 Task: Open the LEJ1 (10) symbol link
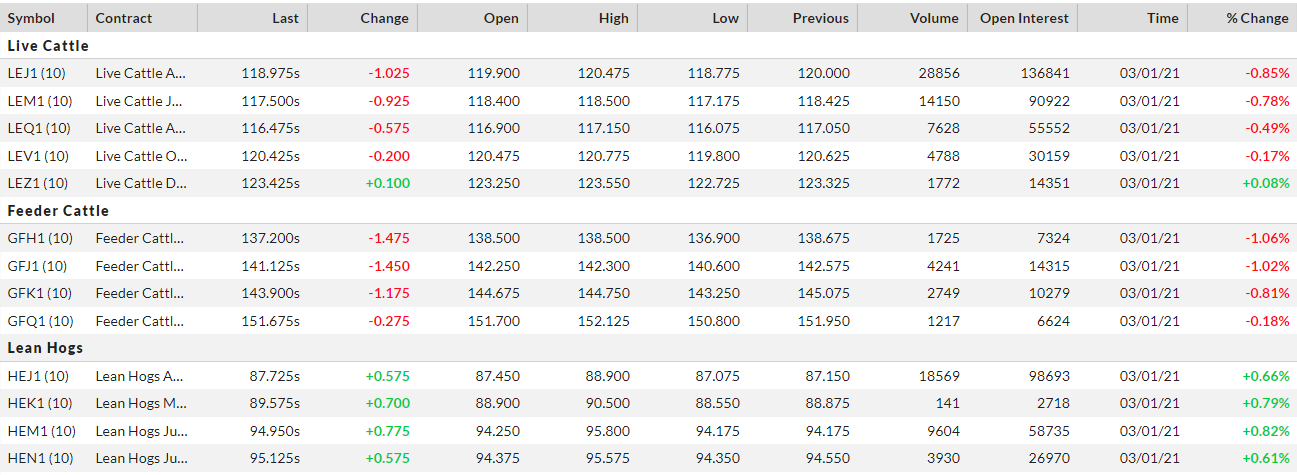tap(39, 73)
